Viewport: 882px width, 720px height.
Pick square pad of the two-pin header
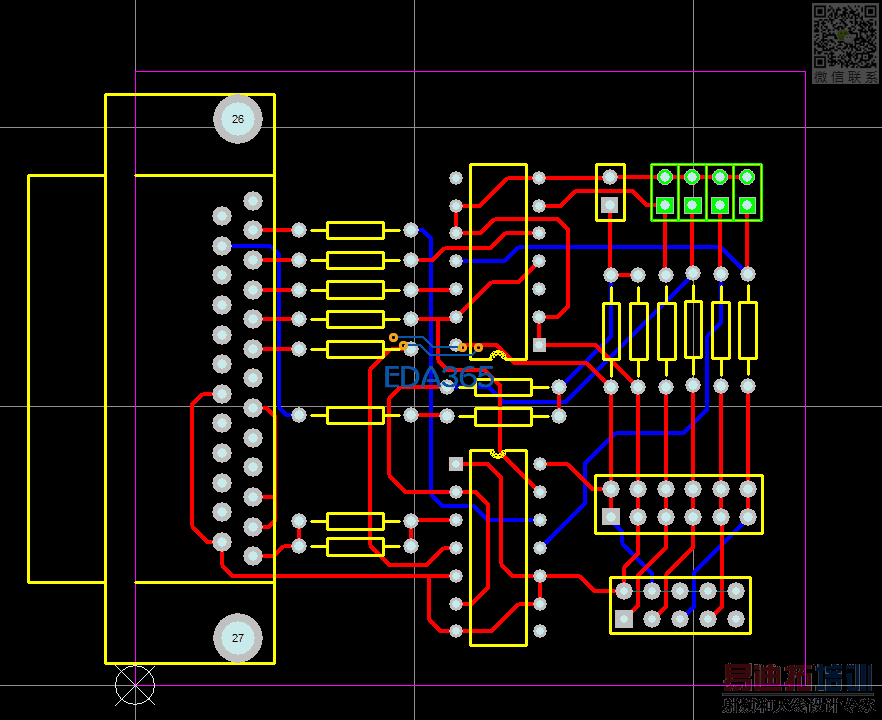(x=610, y=205)
